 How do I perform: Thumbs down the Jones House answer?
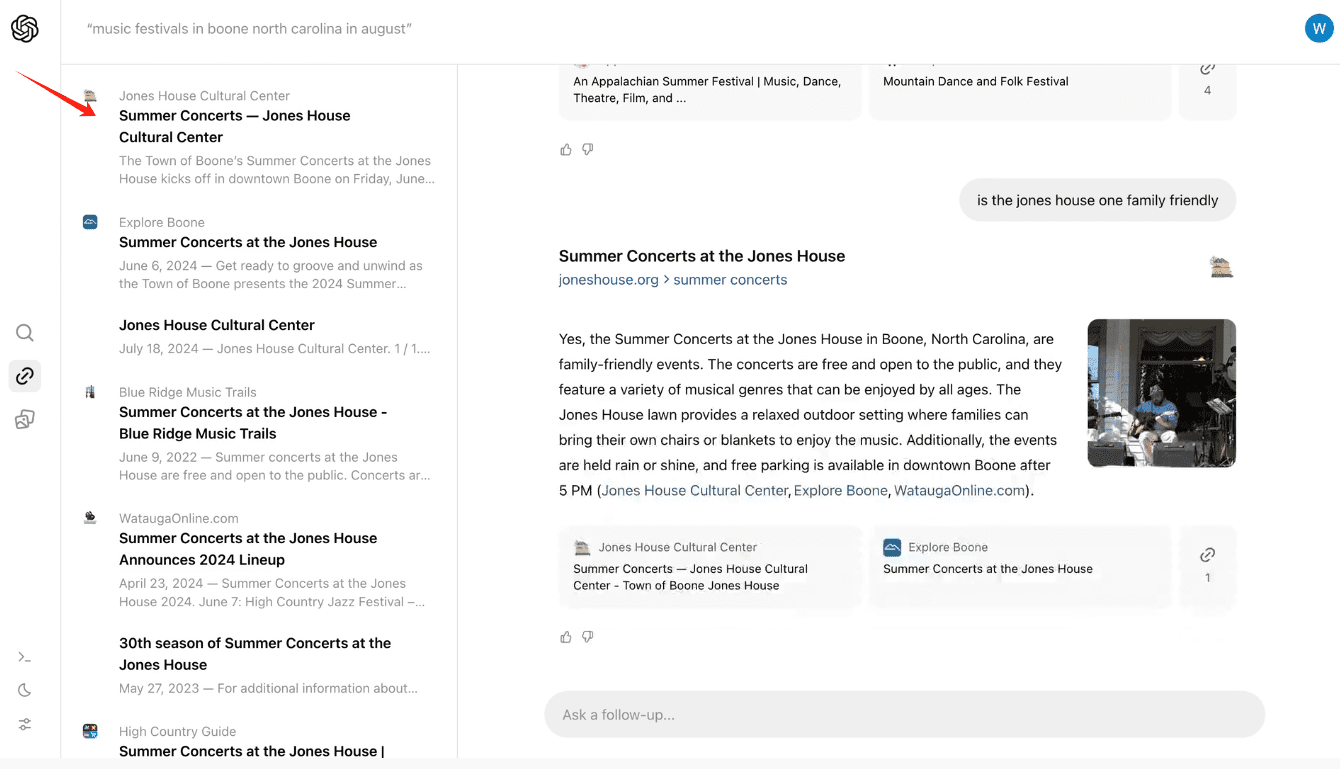588,636
